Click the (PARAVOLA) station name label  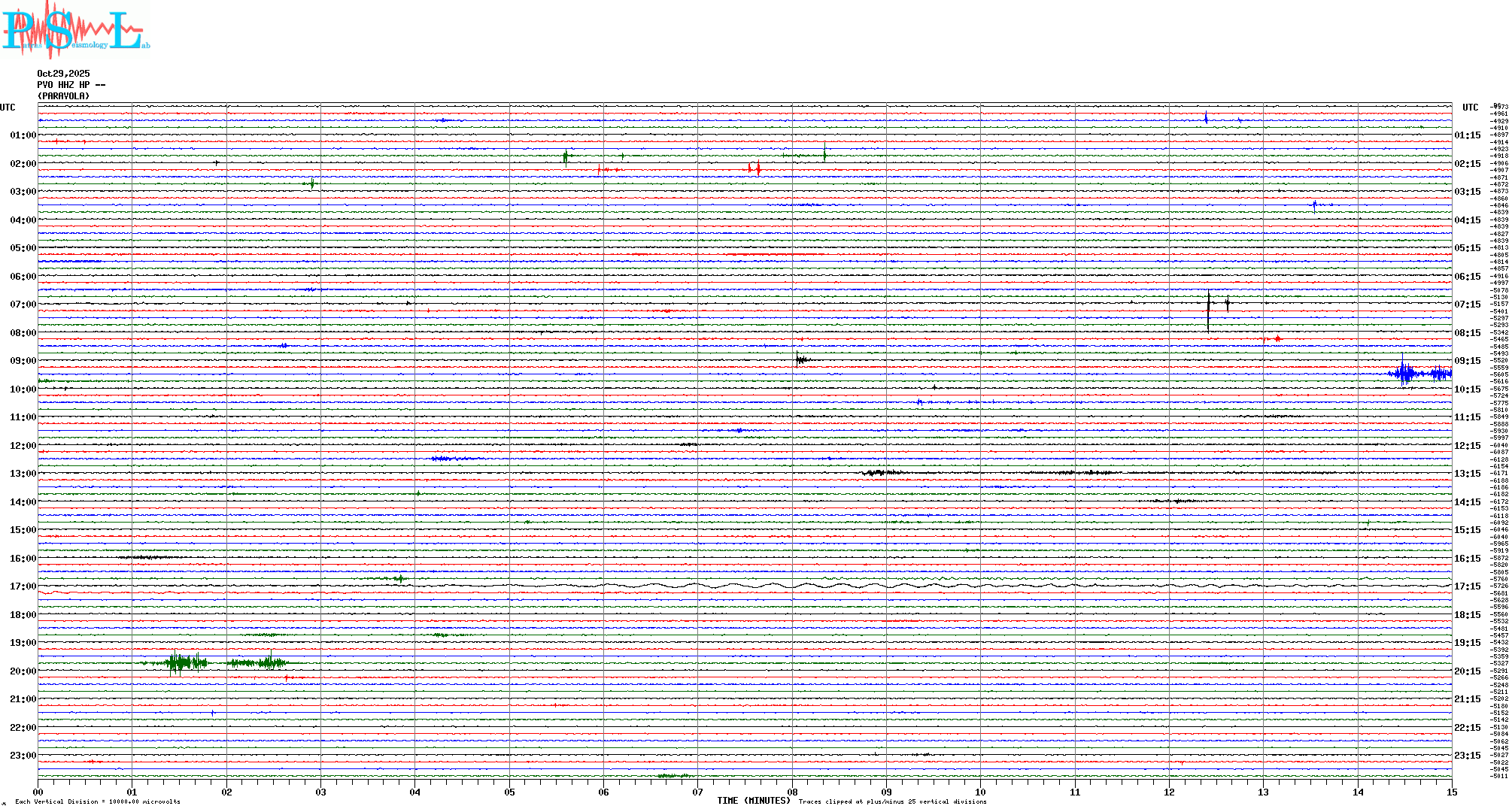pyautogui.click(x=63, y=96)
